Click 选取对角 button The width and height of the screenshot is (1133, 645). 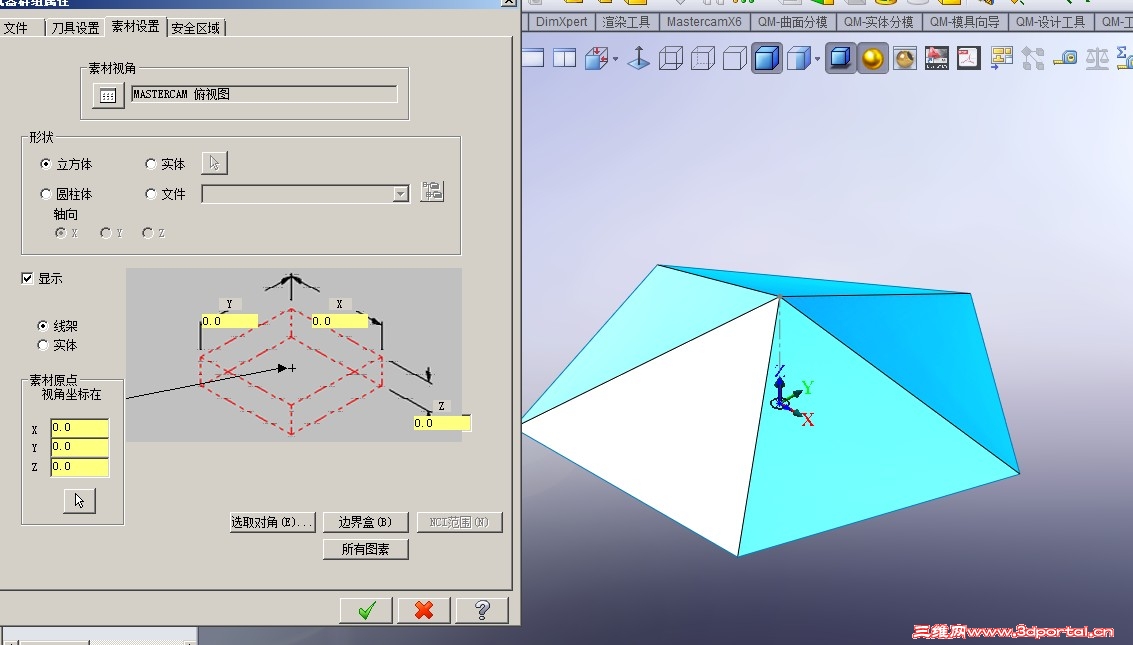tap(272, 522)
